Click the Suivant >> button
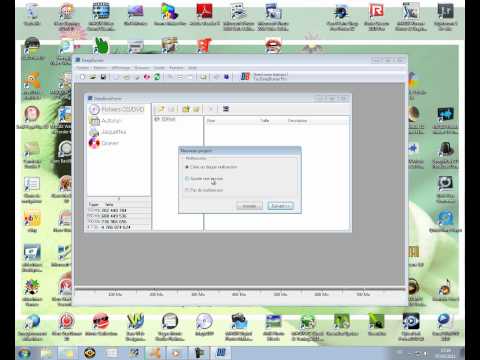 point(281,206)
